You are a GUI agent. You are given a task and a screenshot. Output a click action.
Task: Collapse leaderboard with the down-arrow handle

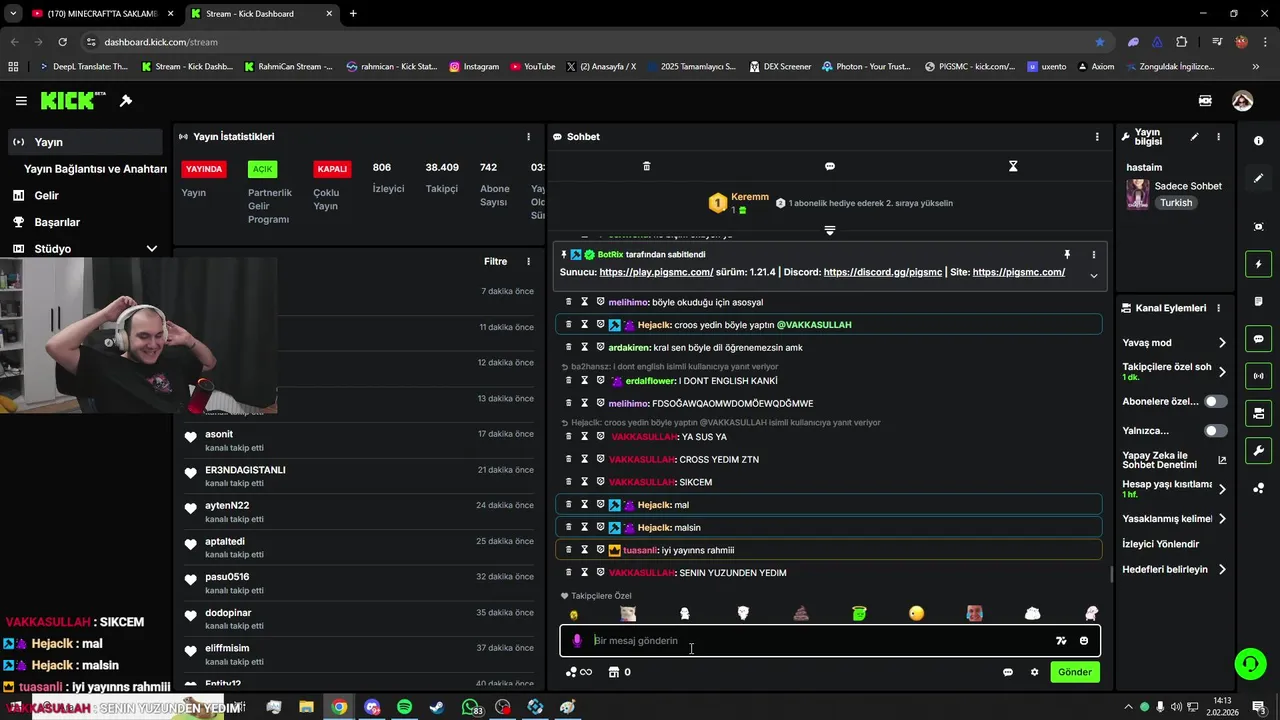[x=829, y=231]
